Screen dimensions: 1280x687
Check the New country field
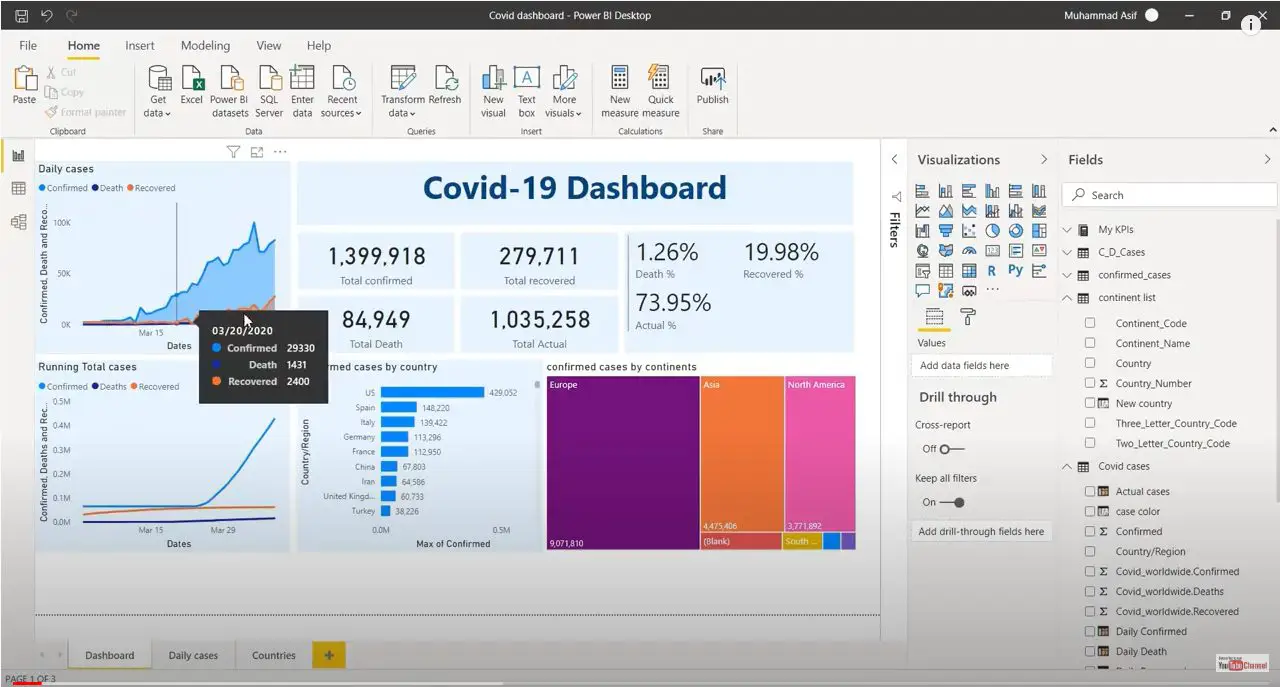(x=1090, y=403)
